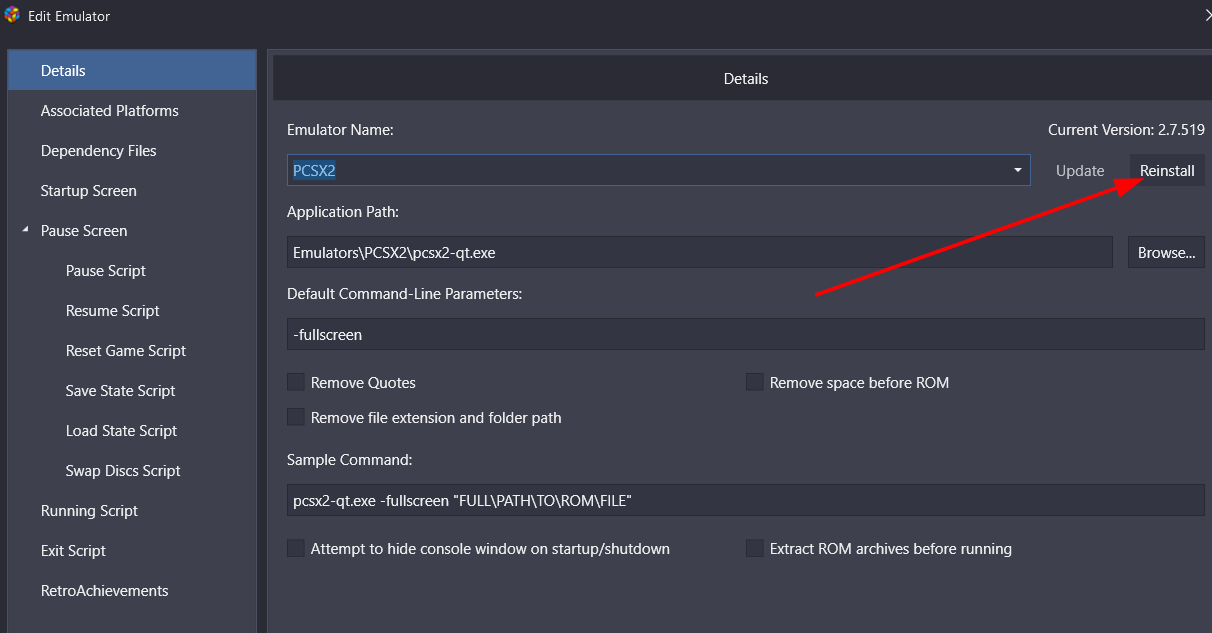This screenshot has height=633, width=1212.
Task: Click the Default Command-Line Parameters field
Action: click(x=745, y=334)
